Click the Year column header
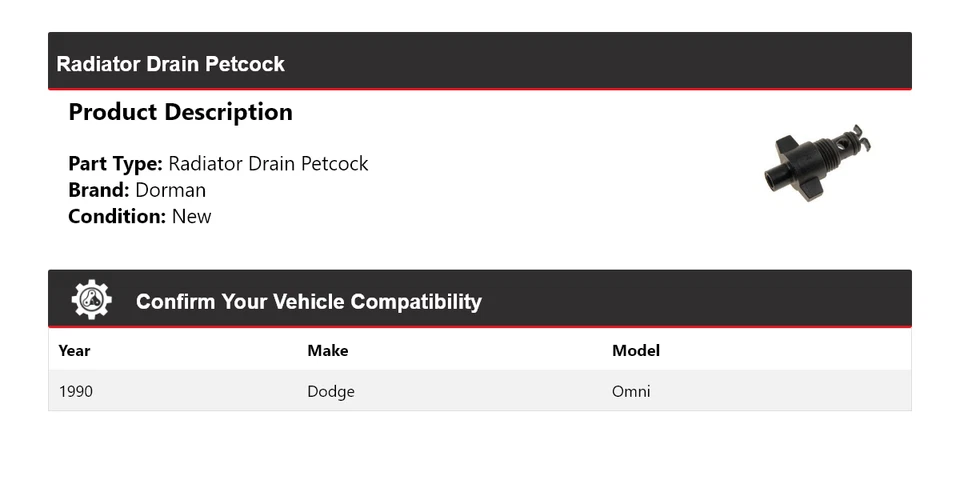The height and width of the screenshot is (480, 960). [74, 351]
